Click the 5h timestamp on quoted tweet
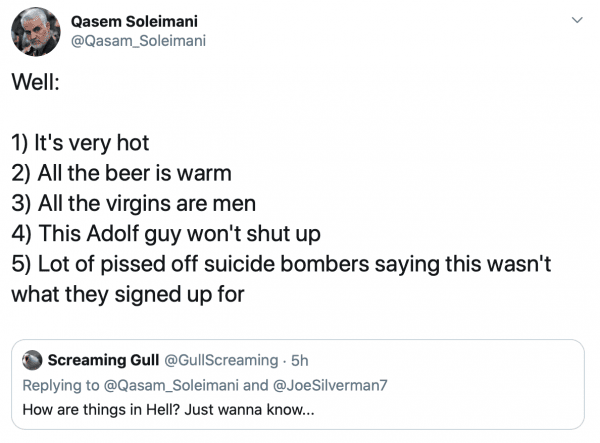 point(299,360)
